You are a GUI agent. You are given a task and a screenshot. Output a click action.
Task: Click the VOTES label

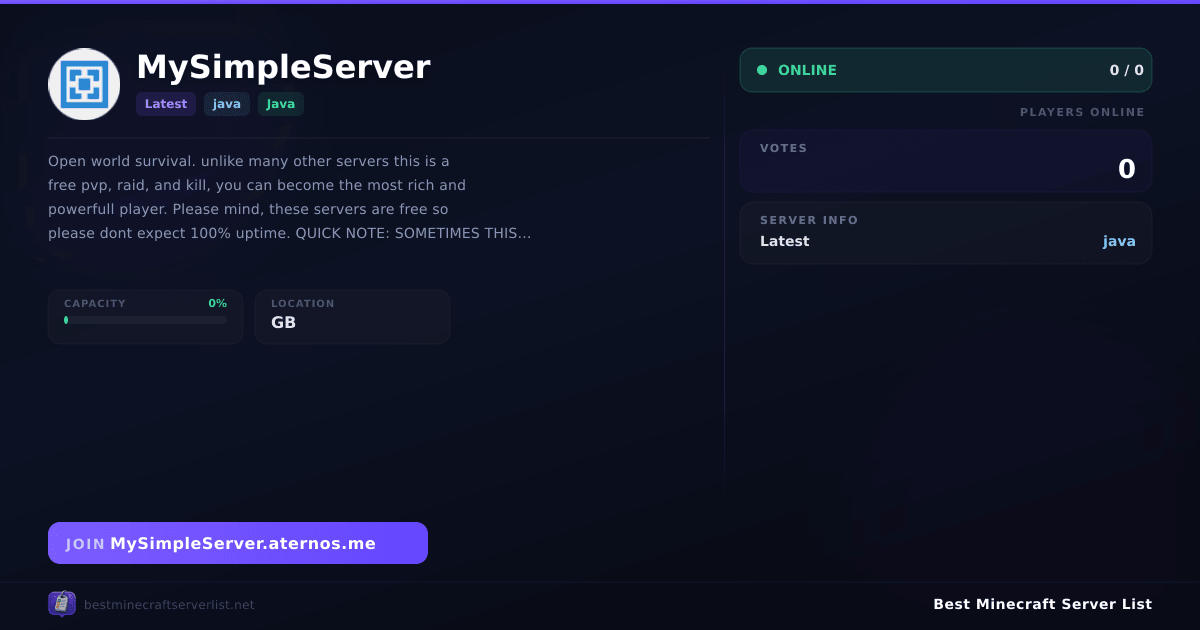coord(783,148)
